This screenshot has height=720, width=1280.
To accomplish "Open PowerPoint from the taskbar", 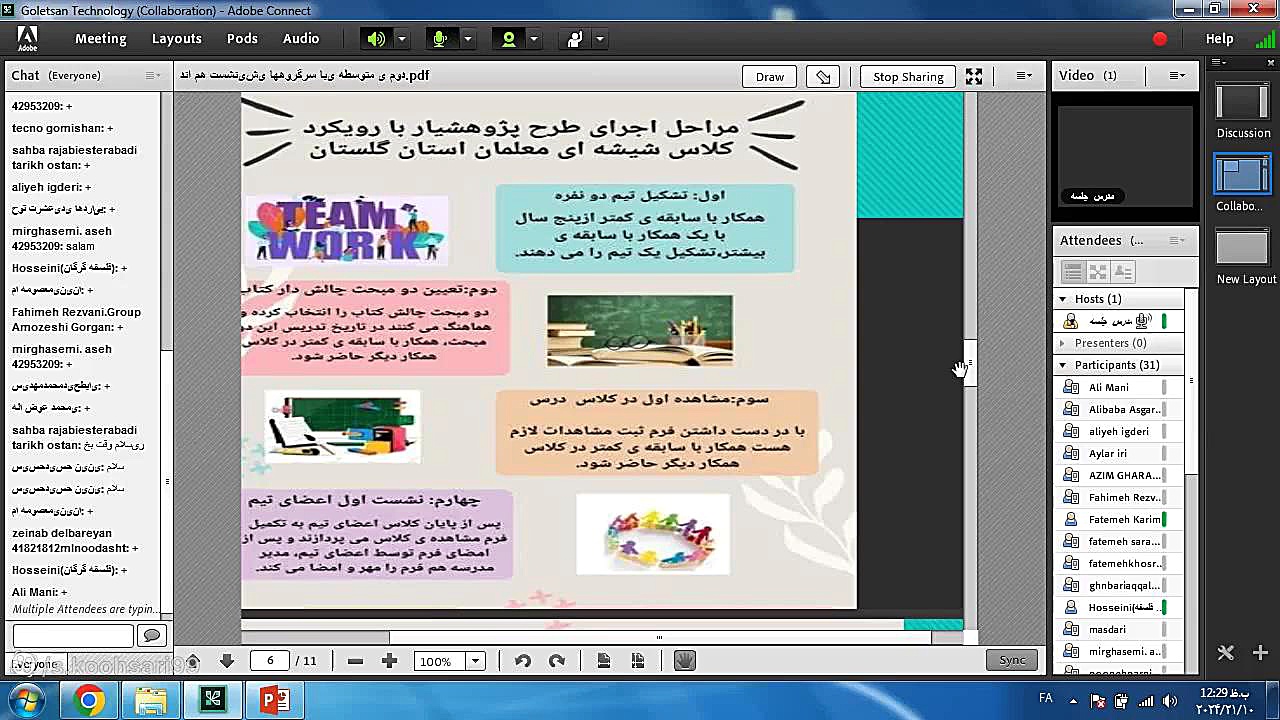I will click(274, 700).
